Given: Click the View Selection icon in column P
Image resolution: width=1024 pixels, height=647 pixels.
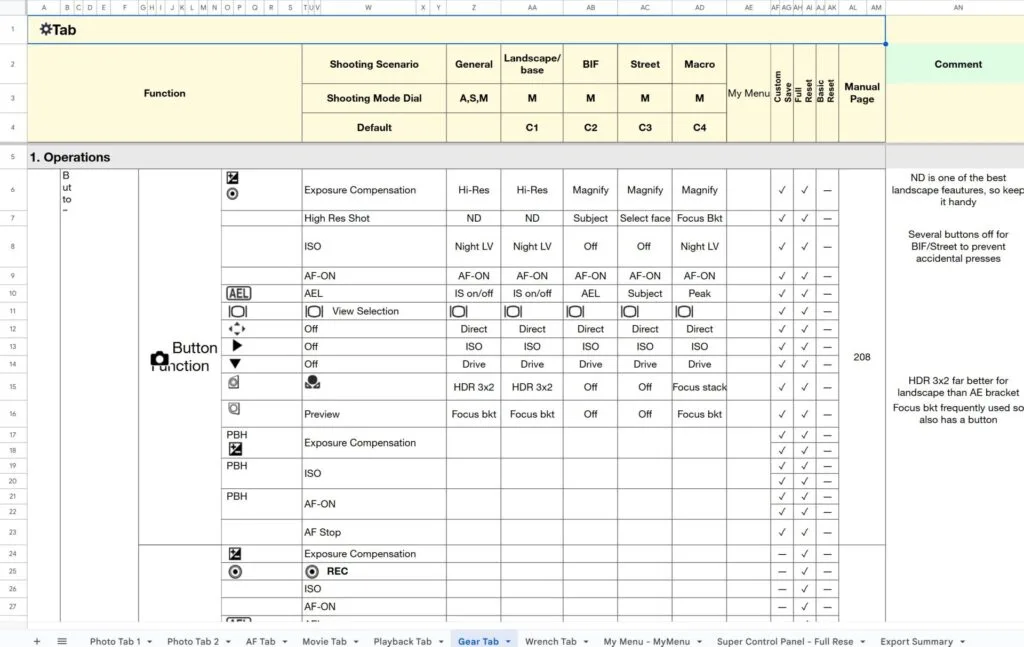Looking at the screenshot, I should click(x=238, y=311).
